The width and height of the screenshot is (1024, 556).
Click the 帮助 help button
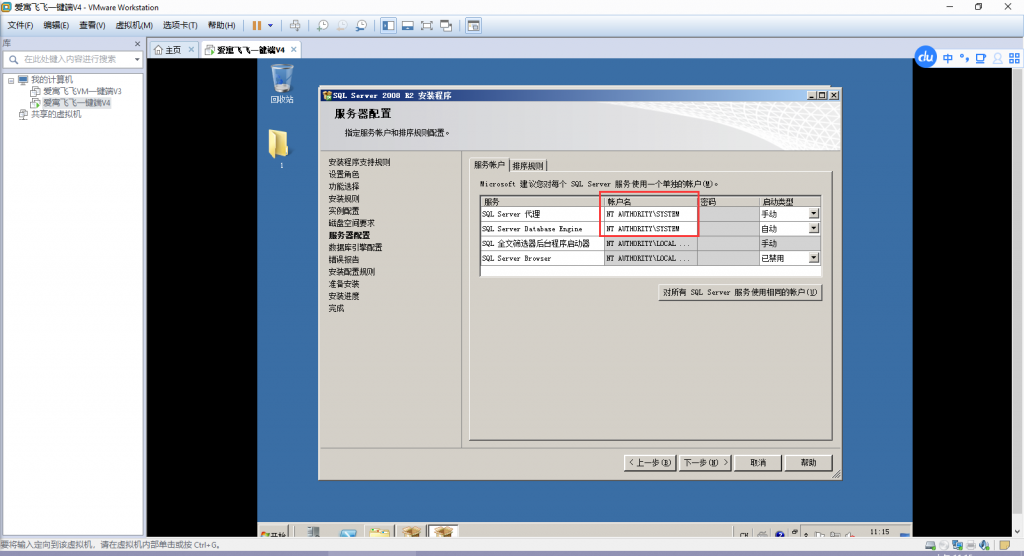[x=808, y=463]
